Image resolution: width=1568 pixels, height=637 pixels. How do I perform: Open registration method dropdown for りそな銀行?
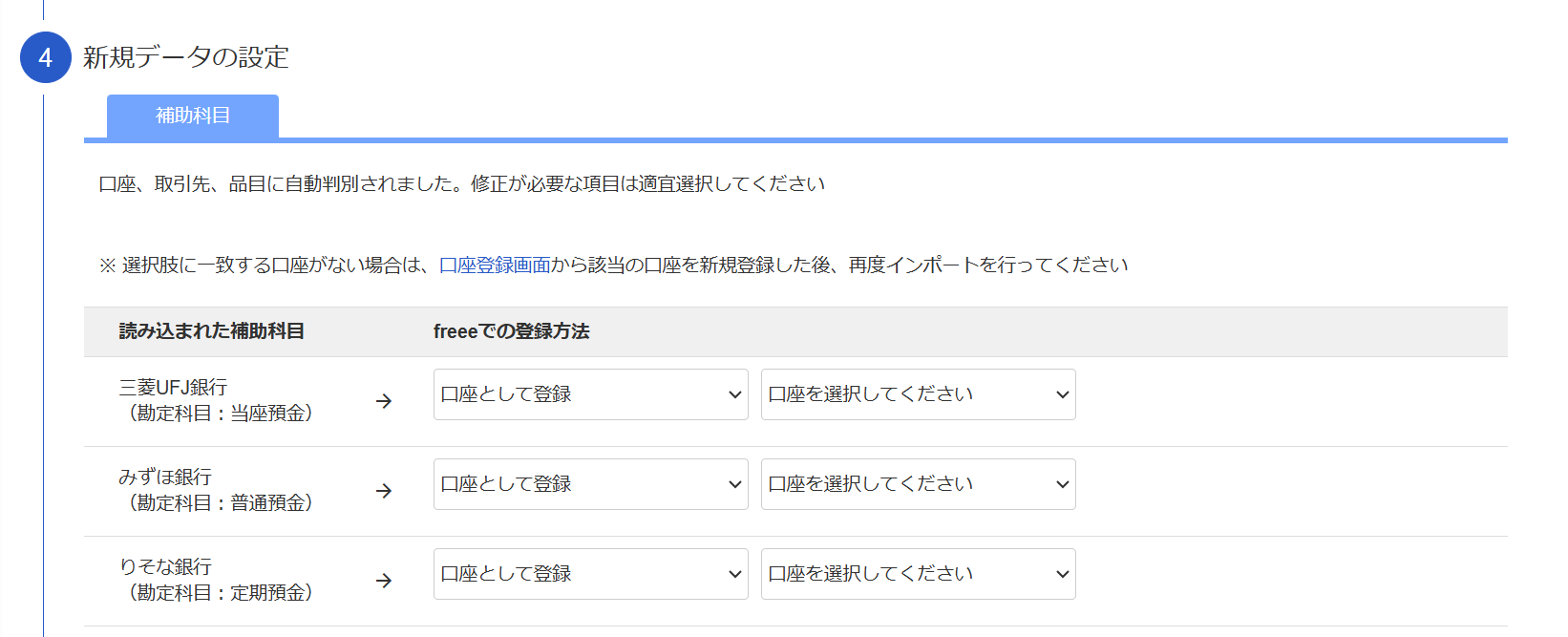tap(591, 574)
